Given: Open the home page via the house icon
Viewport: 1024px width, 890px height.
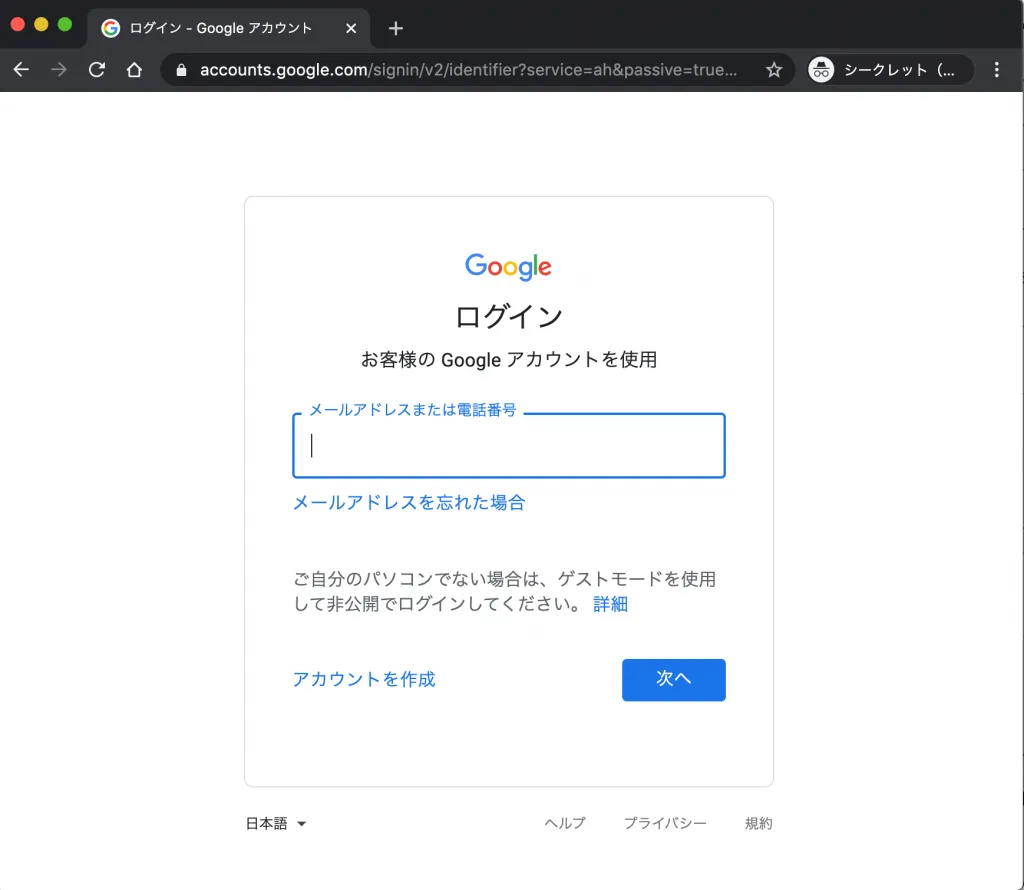Looking at the screenshot, I should pos(135,69).
